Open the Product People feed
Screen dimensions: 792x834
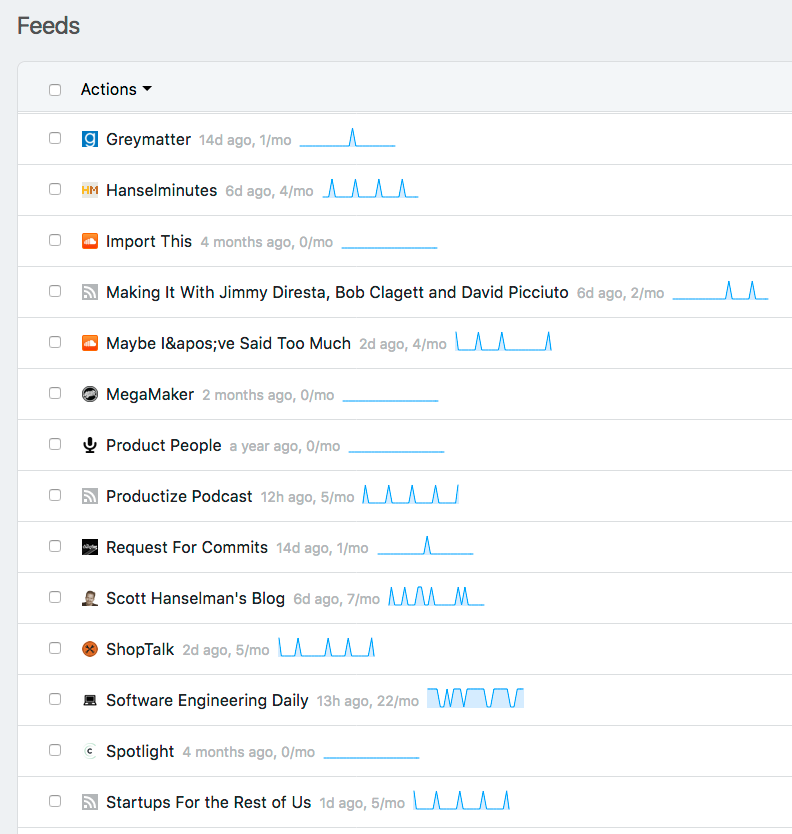coord(164,445)
